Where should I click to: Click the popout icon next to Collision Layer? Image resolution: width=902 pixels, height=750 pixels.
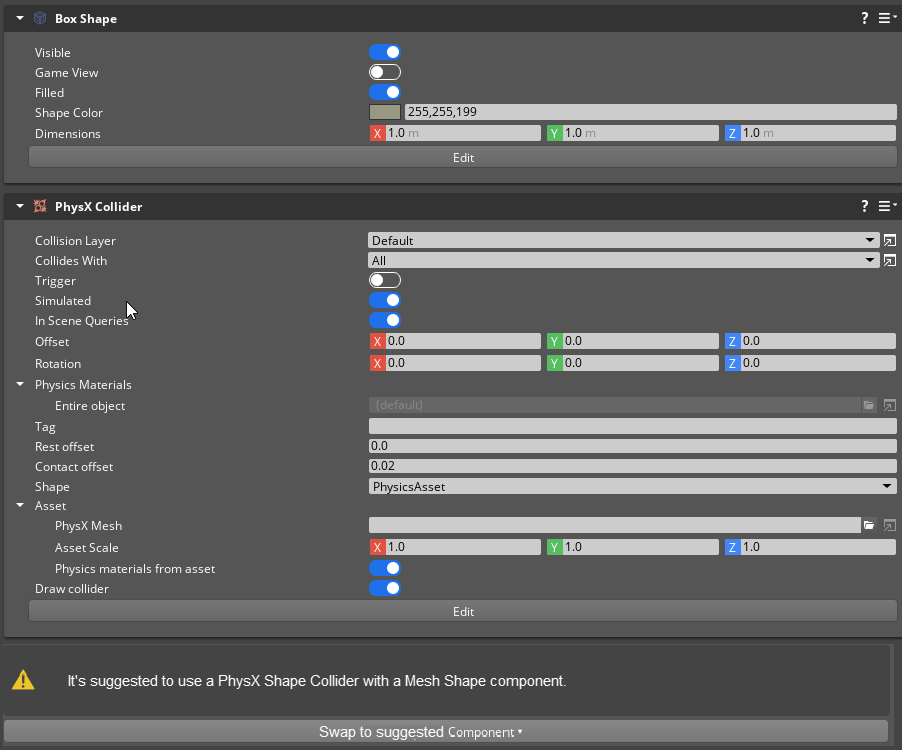(889, 240)
